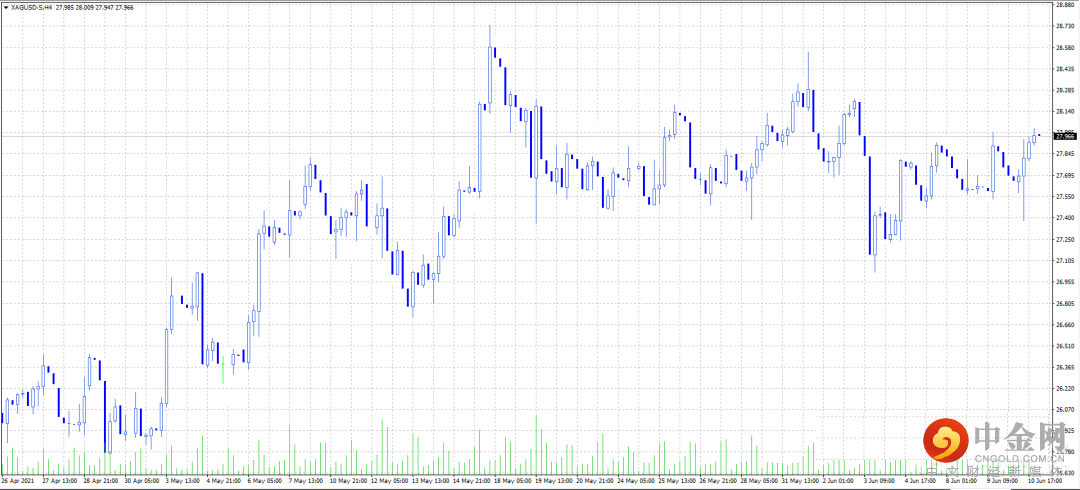Image resolution: width=1080 pixels, height=490 pixels.
Task: Click the 20 May 21:00 time label
Action: (594, 479)
